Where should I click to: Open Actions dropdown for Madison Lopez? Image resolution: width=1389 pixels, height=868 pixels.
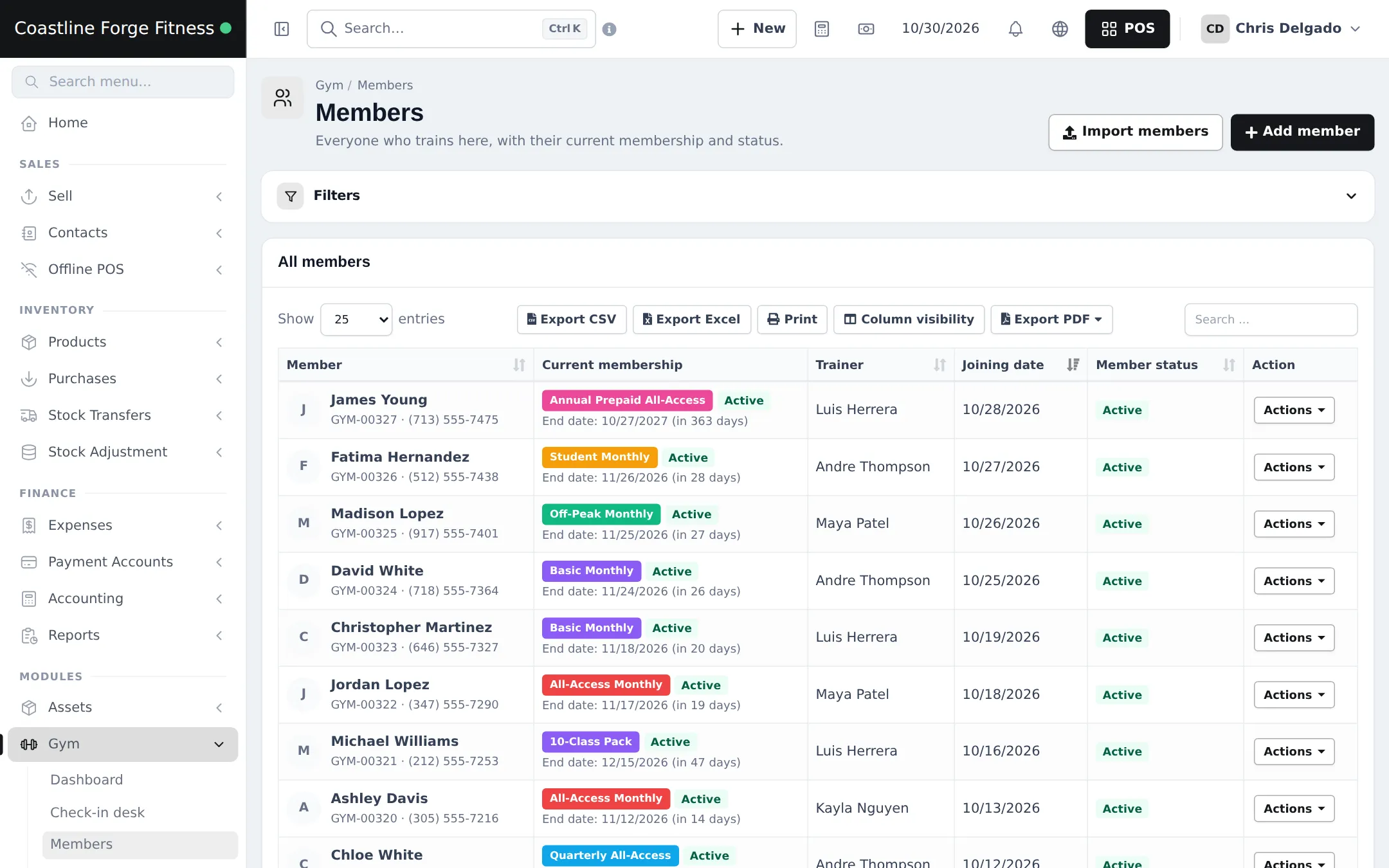click(x=1294, y=524)
